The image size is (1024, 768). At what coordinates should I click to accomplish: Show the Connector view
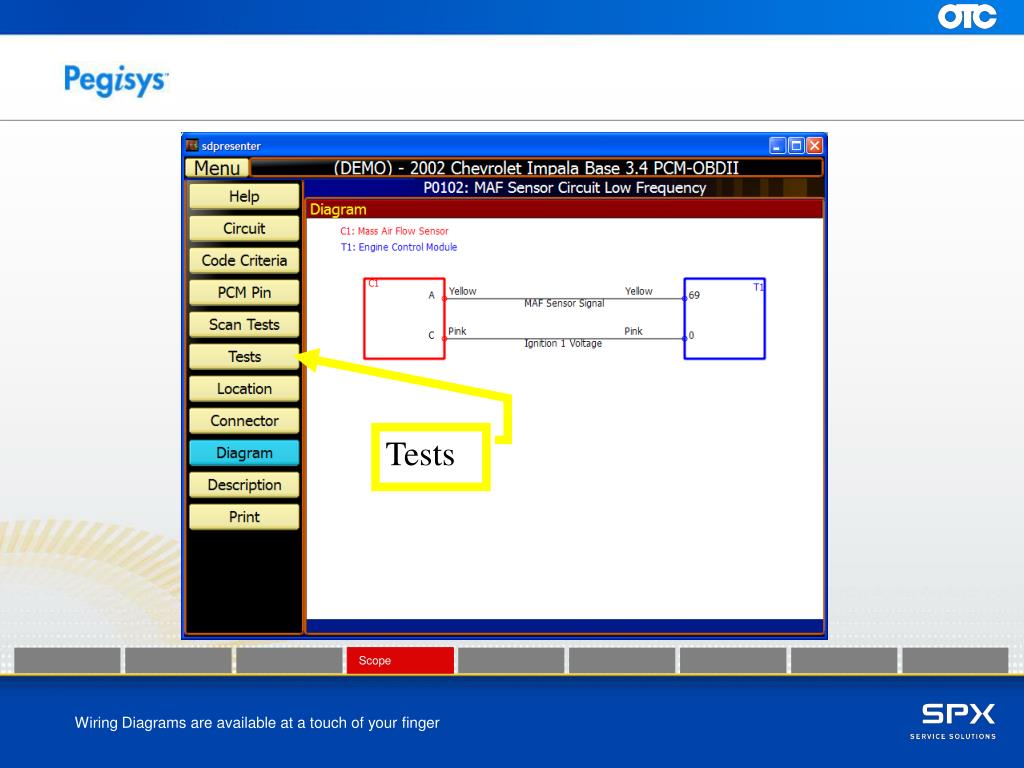244,421
